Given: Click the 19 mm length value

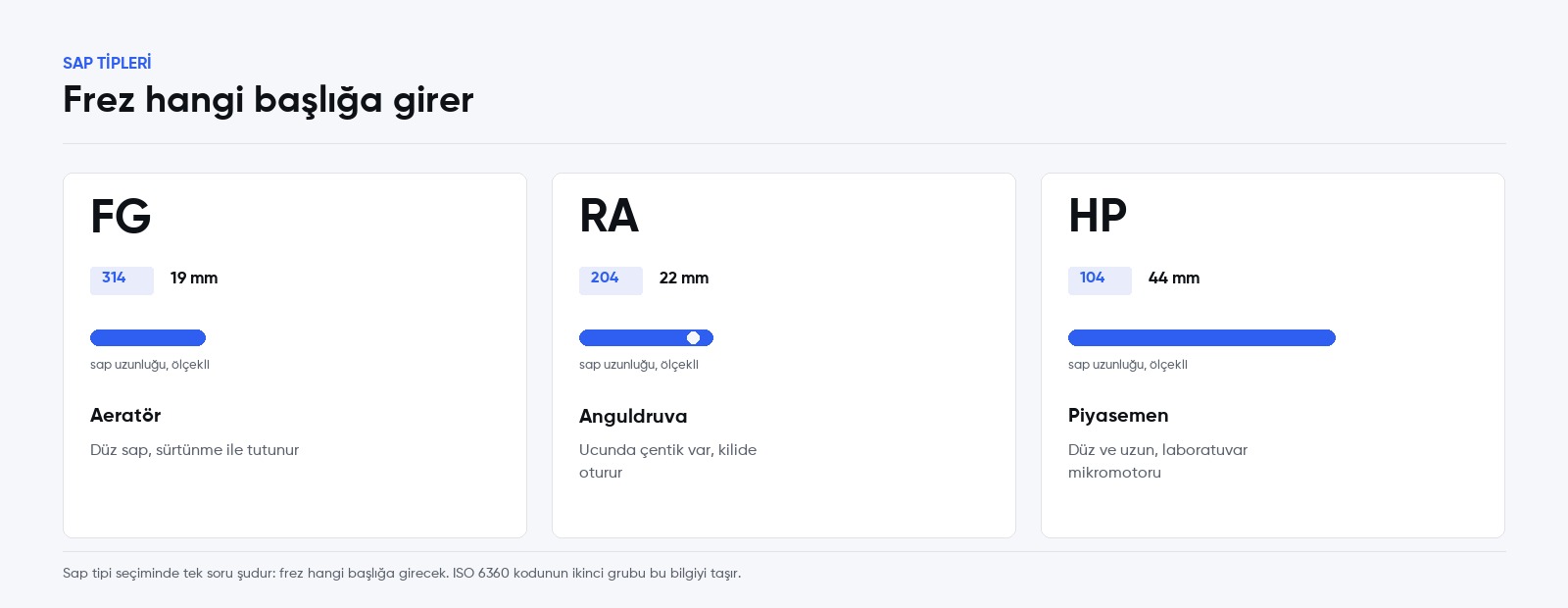Looking at the screenshot, I should (x=194, y=279).
